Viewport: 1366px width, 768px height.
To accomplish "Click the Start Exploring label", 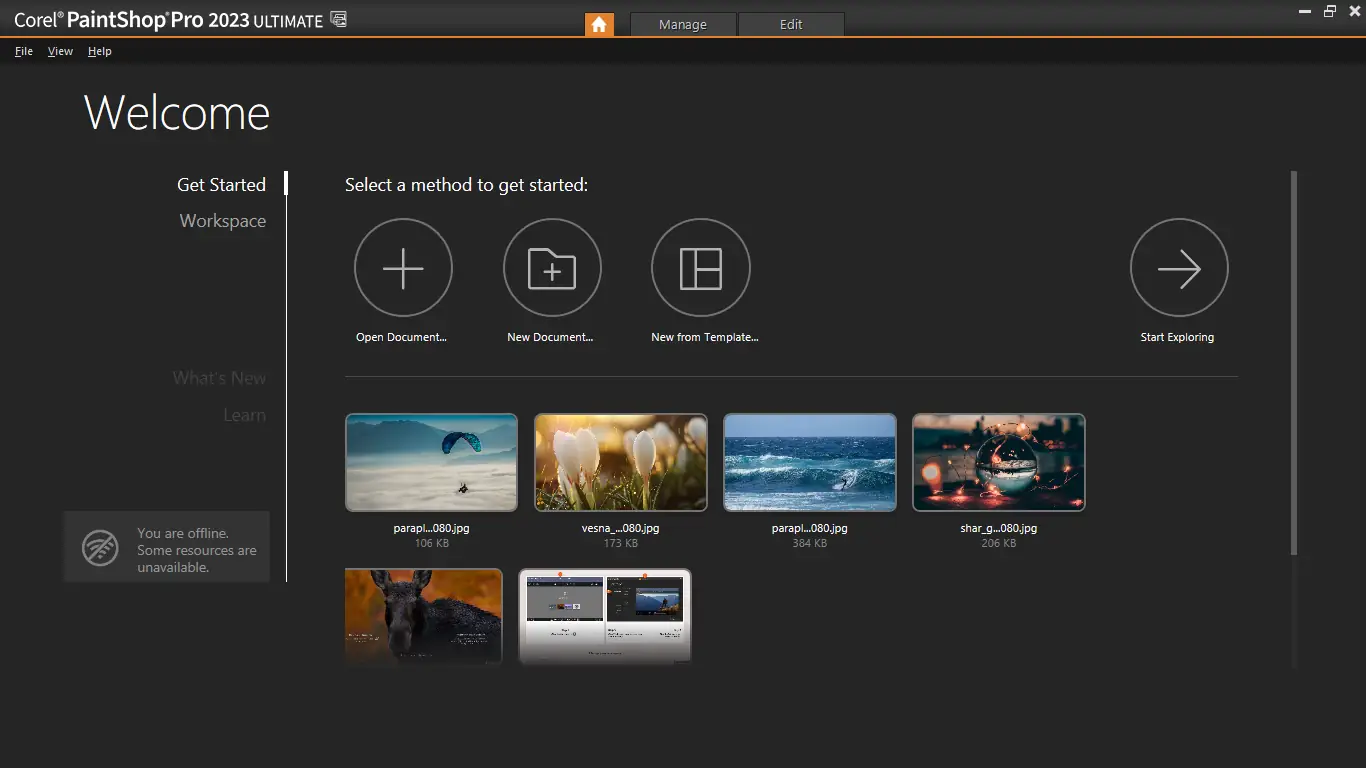I will pyautogui.click(x=1177, y=337).
